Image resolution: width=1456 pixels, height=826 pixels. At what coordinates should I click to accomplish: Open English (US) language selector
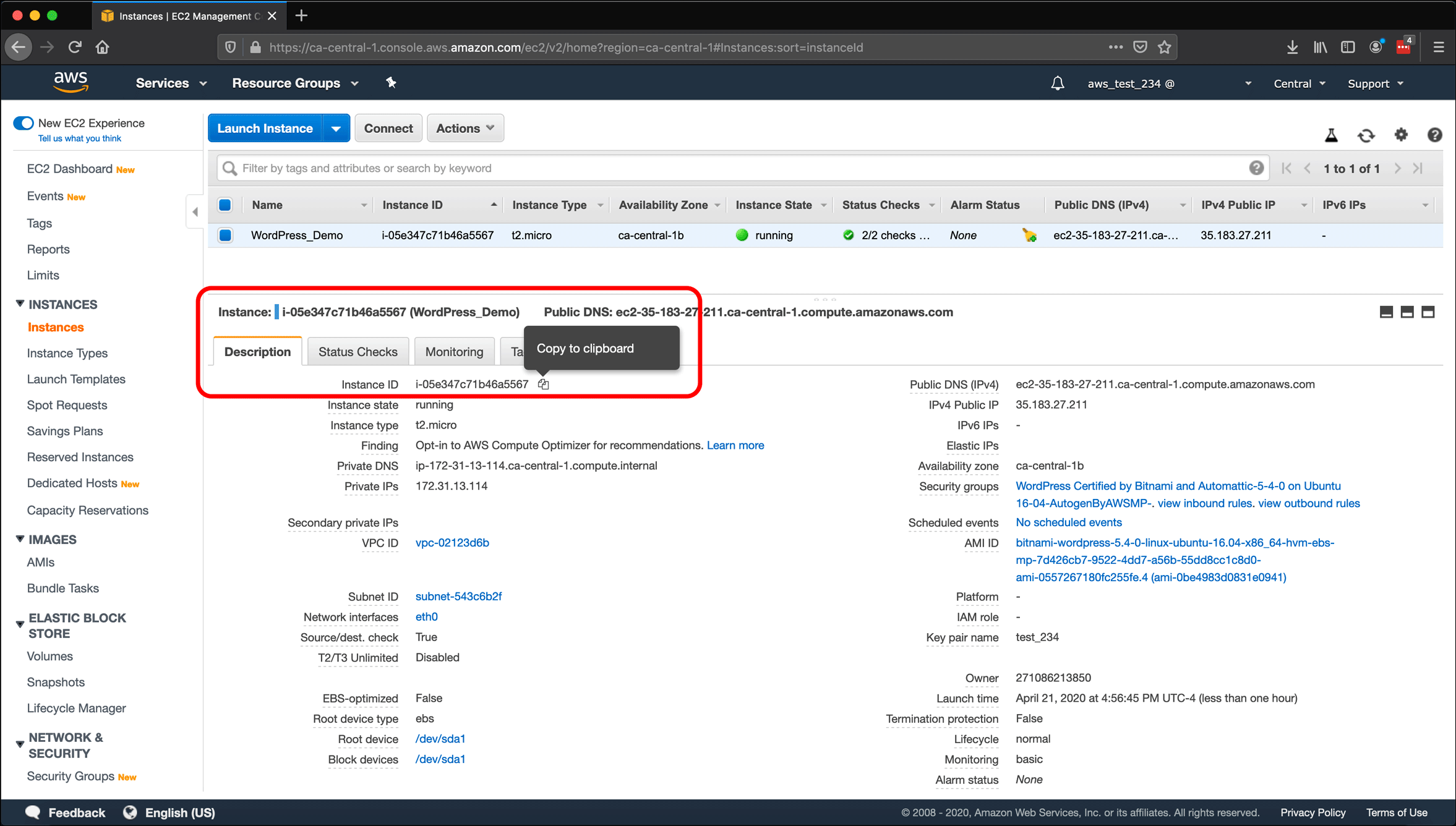tap(169, 812)
